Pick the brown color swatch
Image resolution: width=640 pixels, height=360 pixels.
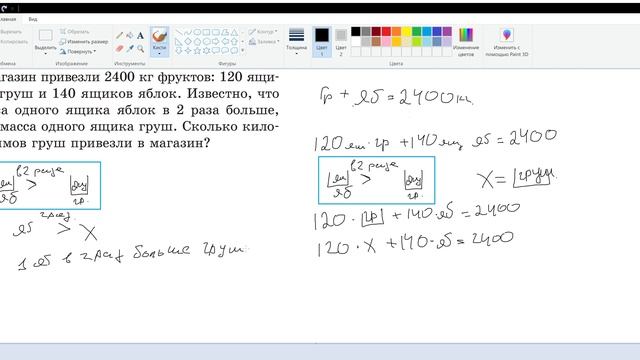click(376, 41)
